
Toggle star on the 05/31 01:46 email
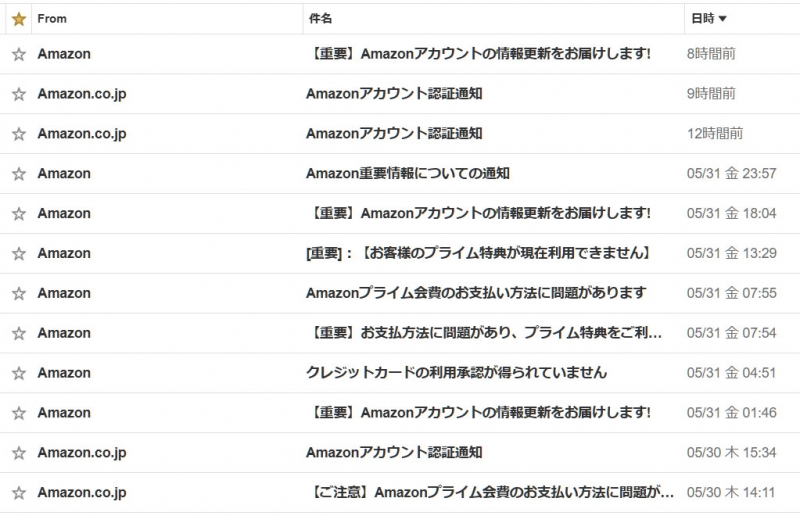point(18,413)
